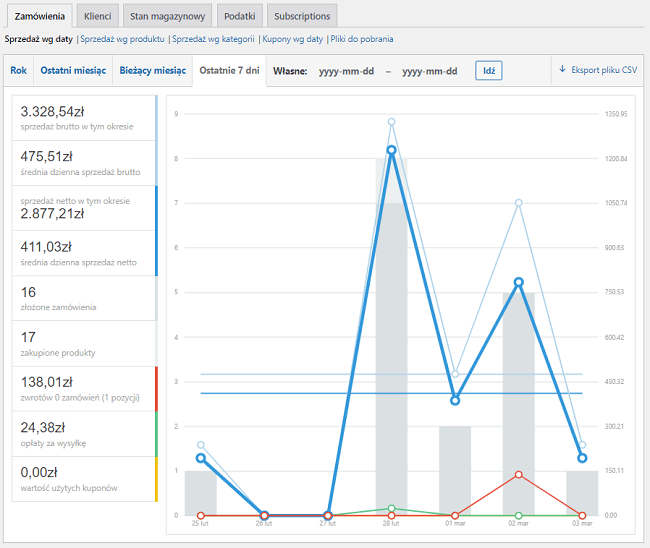Click the red refund point on 02 mar
This screenshot has height=548, width=650.
[x=519, y=475]
